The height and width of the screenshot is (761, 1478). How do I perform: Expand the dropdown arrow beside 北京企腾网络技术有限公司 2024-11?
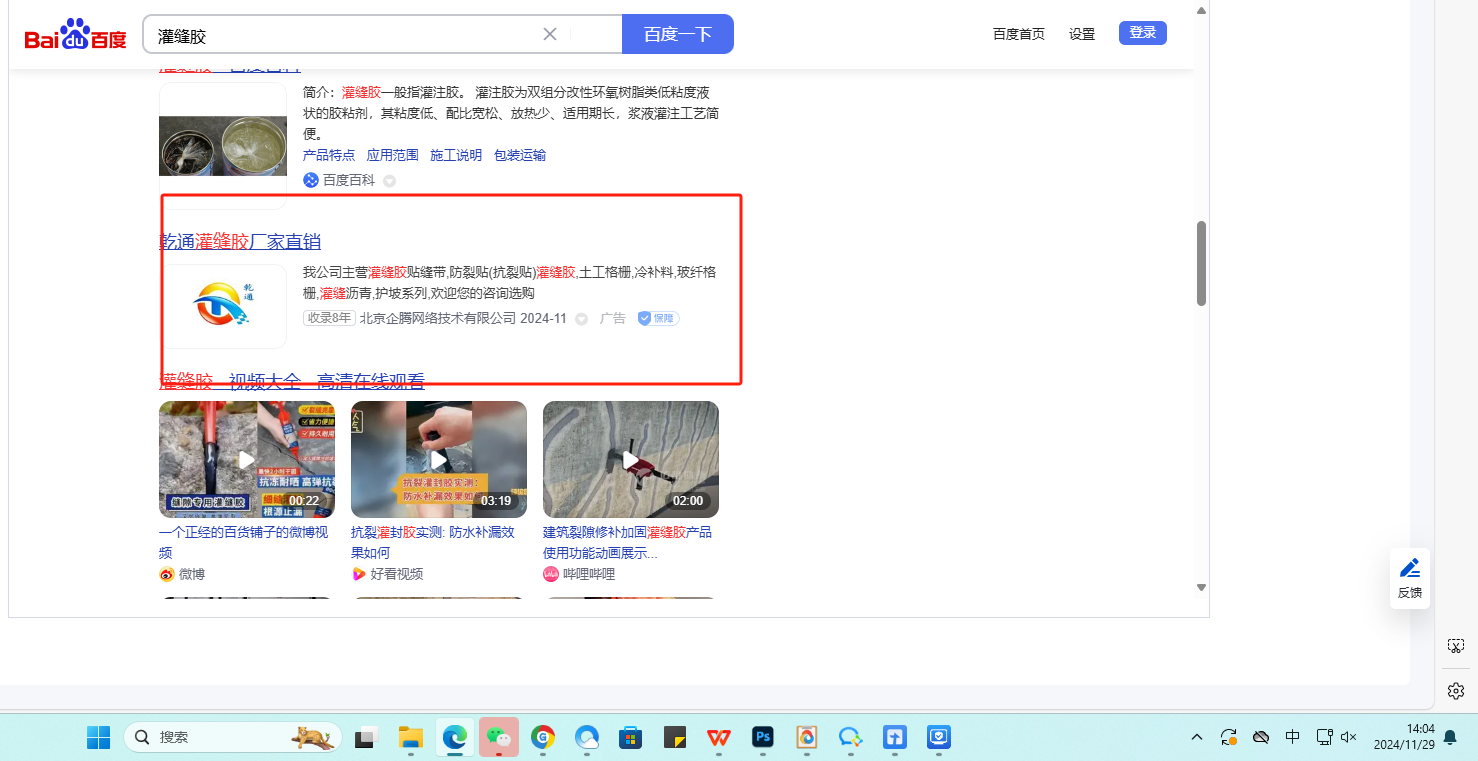pyautogui.click(x=581, y=319)
